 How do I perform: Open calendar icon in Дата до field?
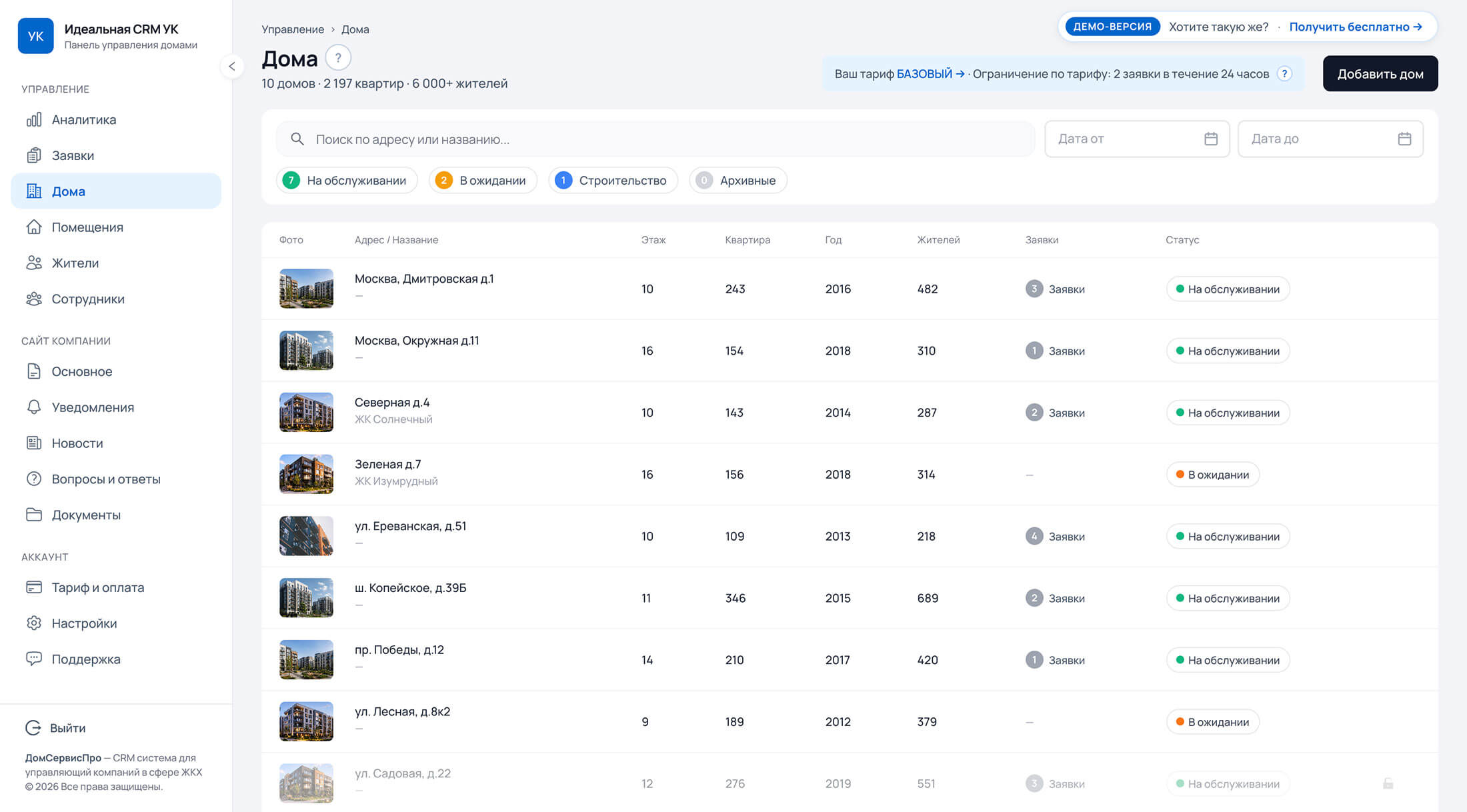tap(1404, 139)
